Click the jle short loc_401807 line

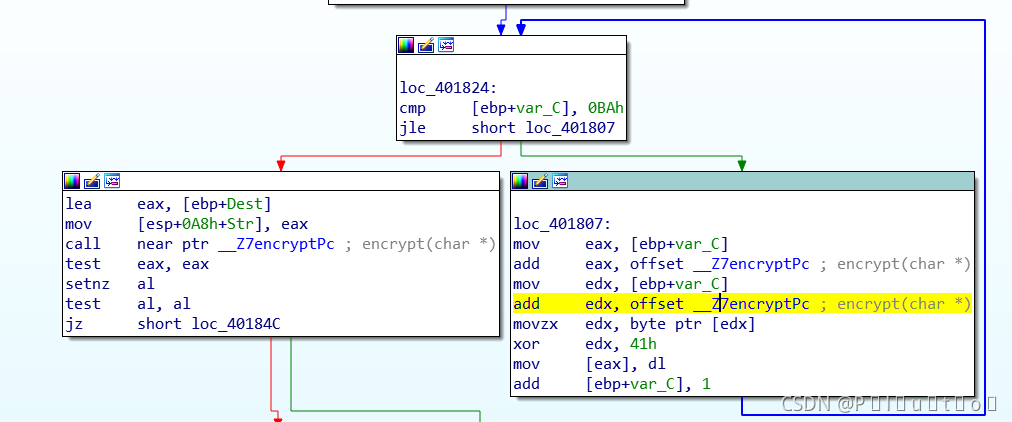tap(505, 128)
